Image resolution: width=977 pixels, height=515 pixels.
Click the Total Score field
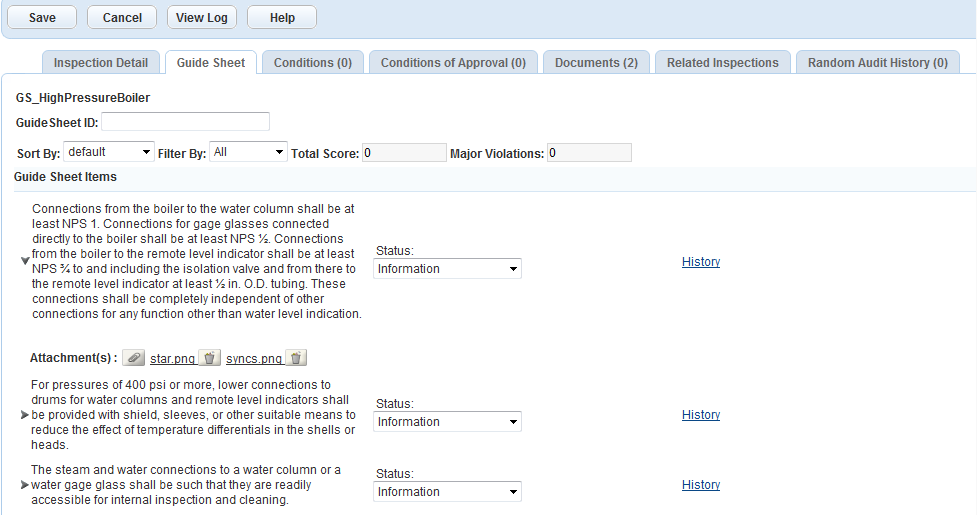click(404, 153)
